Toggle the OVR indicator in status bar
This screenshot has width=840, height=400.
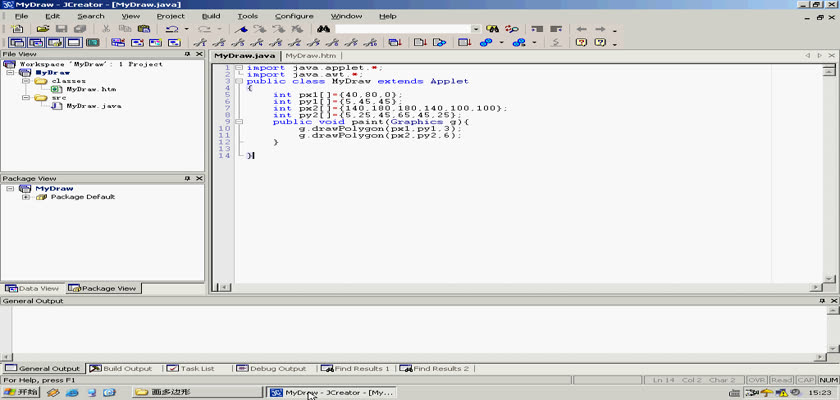(756, 380)
